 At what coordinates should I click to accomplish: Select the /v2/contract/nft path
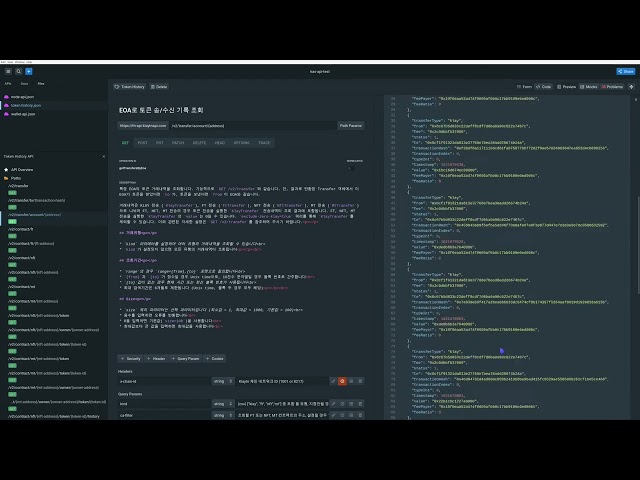[22, 258]
